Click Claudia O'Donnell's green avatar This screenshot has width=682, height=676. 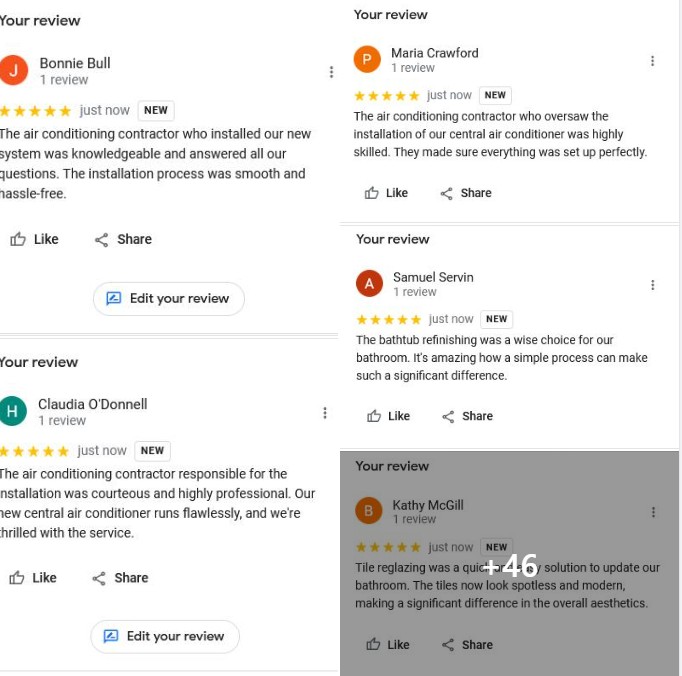click(13, 411)
